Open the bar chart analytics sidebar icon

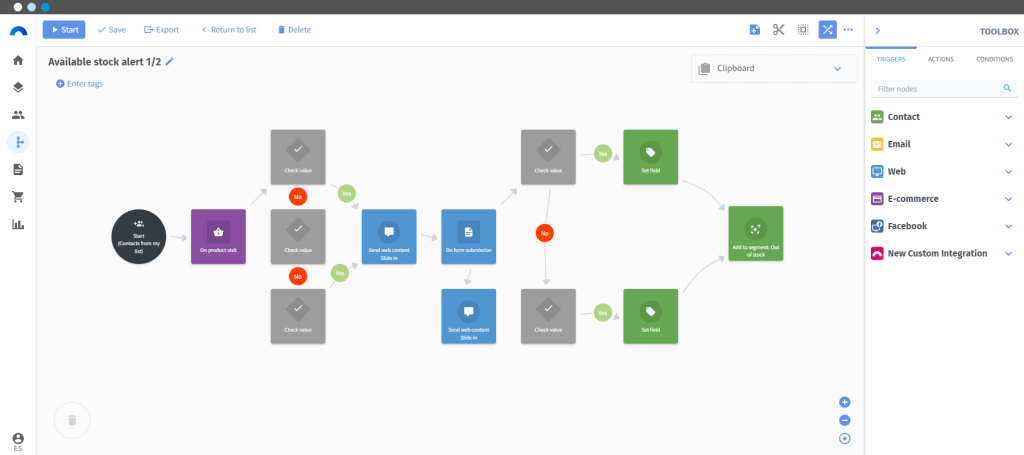18,224
